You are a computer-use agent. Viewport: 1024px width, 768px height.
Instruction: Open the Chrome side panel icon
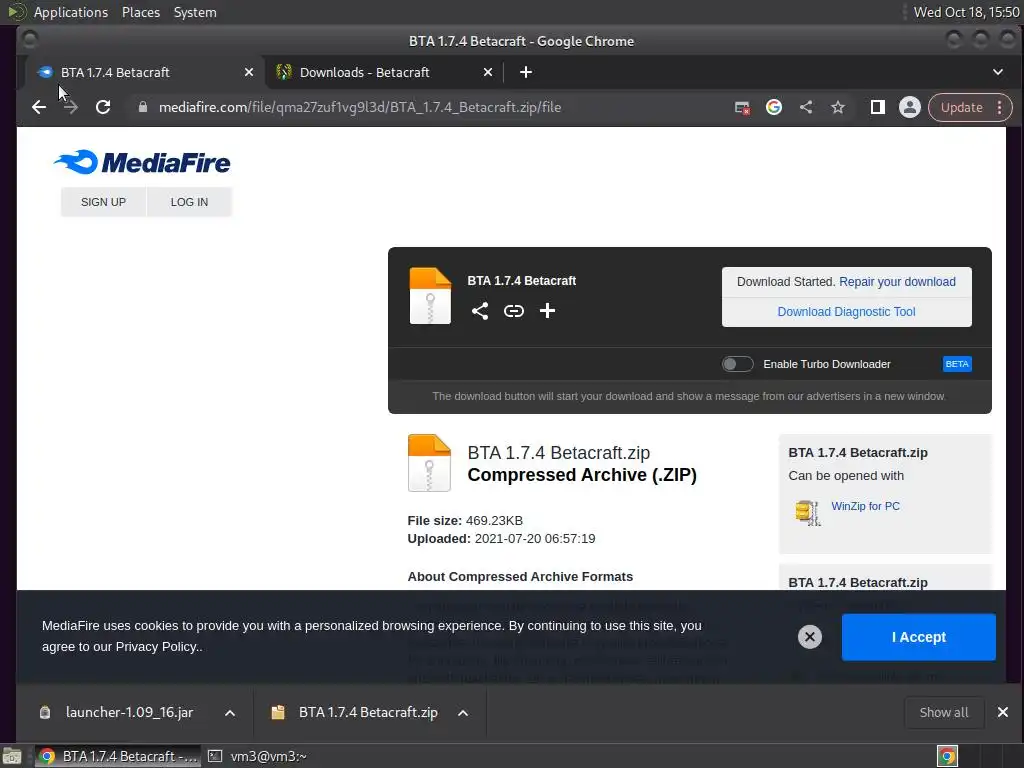point(878,107)
